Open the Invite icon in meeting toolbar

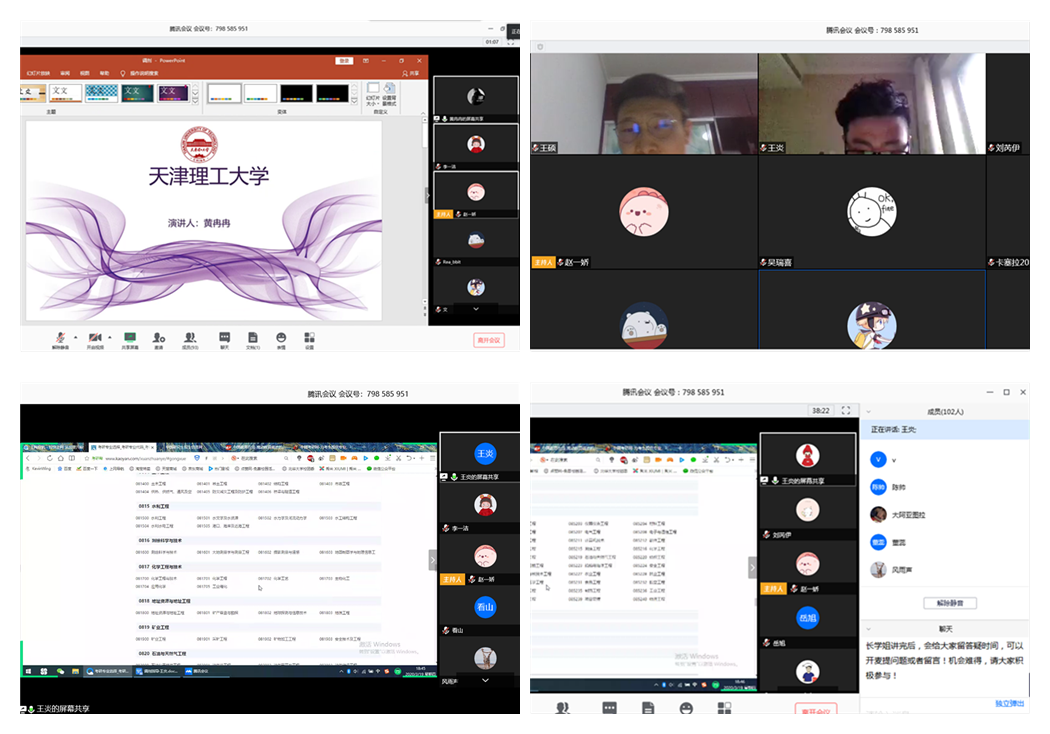[158, 337]
